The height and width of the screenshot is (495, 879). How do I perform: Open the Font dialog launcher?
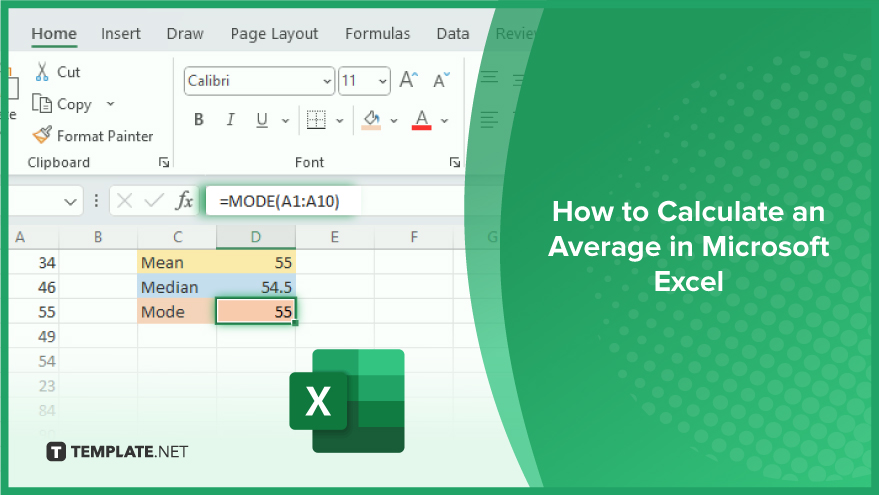(x=455, y=162)
